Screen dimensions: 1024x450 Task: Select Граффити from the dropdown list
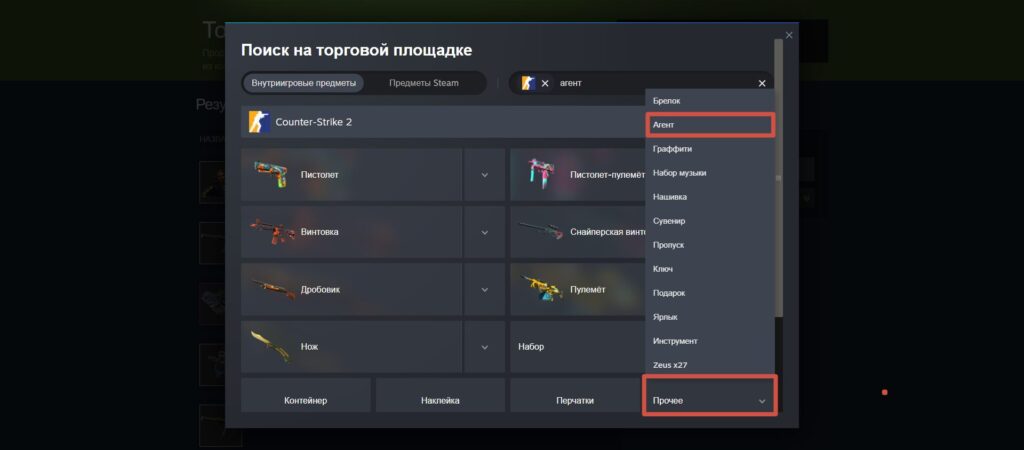click(710, 149)
